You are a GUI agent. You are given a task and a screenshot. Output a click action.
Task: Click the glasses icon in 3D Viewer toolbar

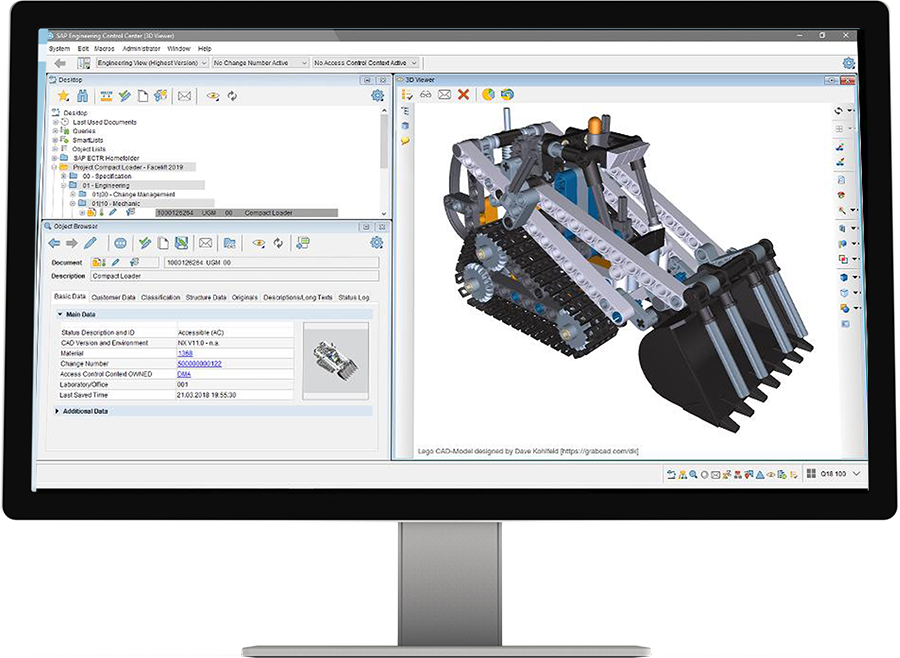[425, 94]
